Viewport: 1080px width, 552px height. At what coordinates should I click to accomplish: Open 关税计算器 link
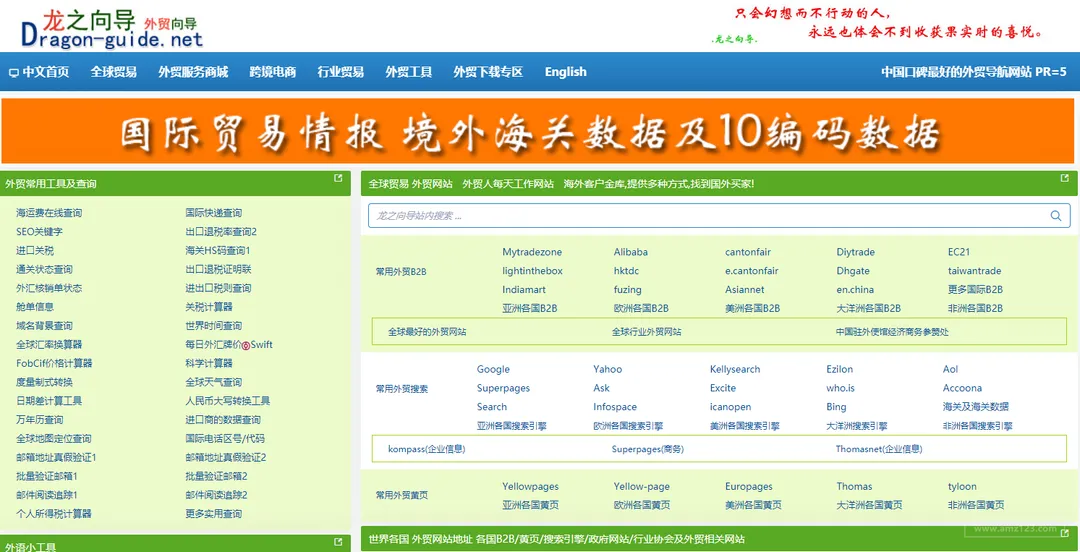(x=209, y=307)
